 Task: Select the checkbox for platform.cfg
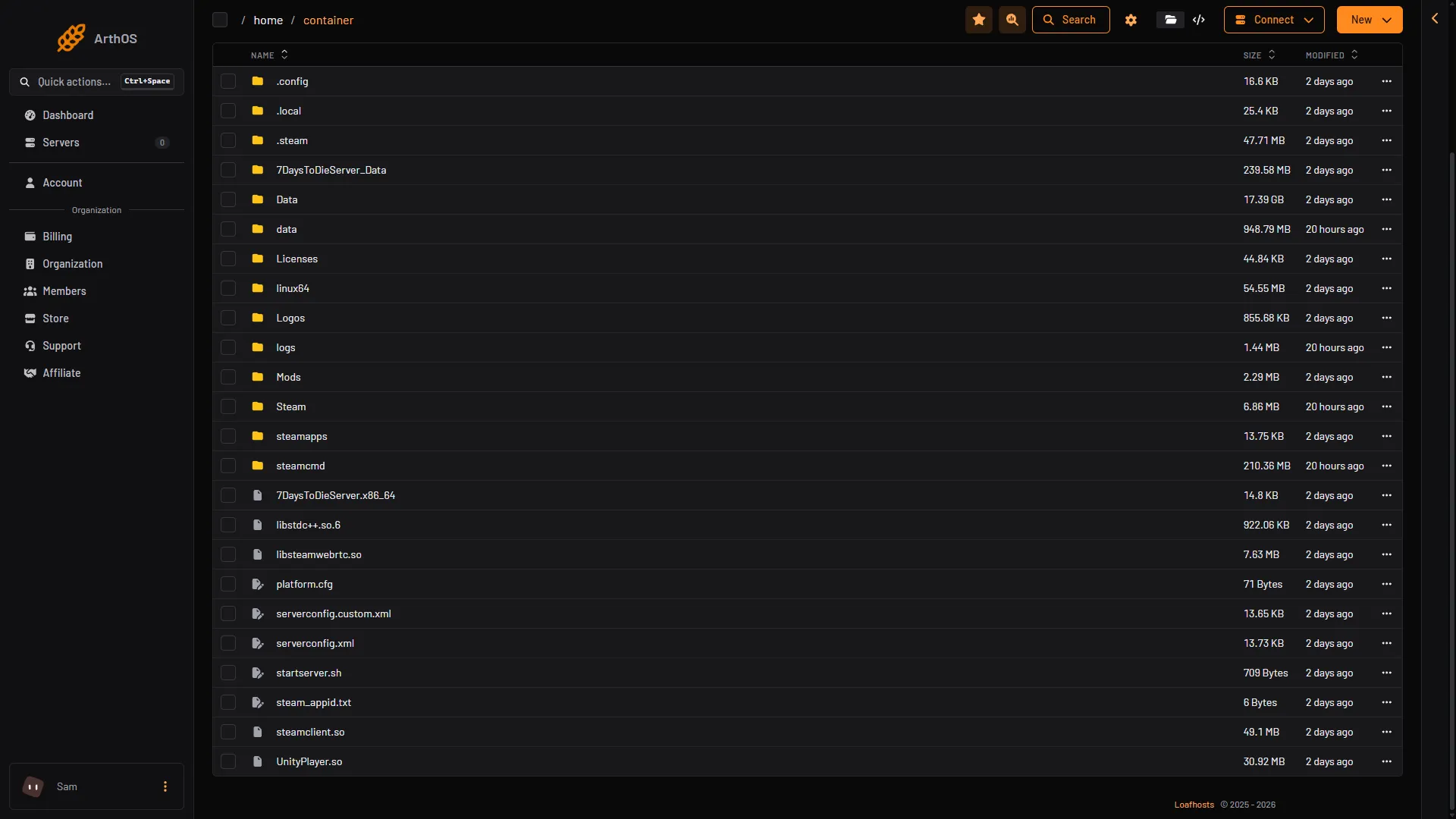pos(228,584)
